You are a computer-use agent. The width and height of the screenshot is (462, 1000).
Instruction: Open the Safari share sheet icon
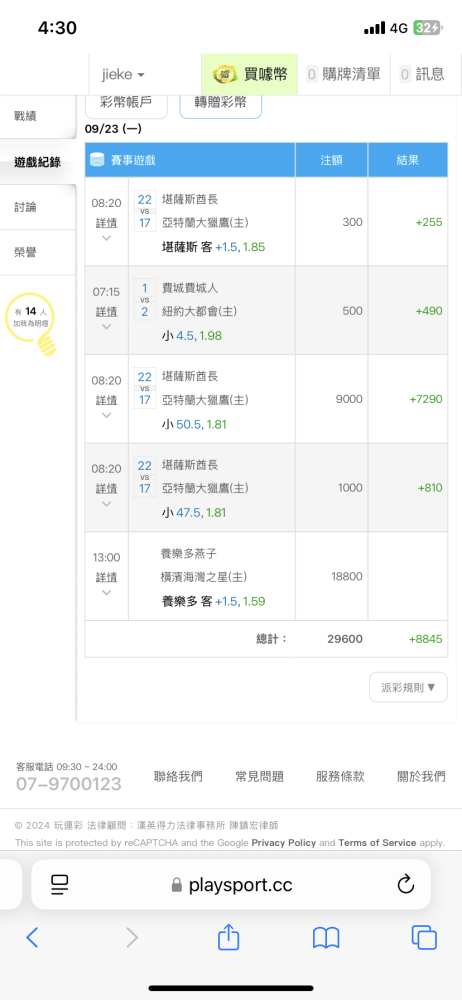pyautogui.click(x=228, y=937)
